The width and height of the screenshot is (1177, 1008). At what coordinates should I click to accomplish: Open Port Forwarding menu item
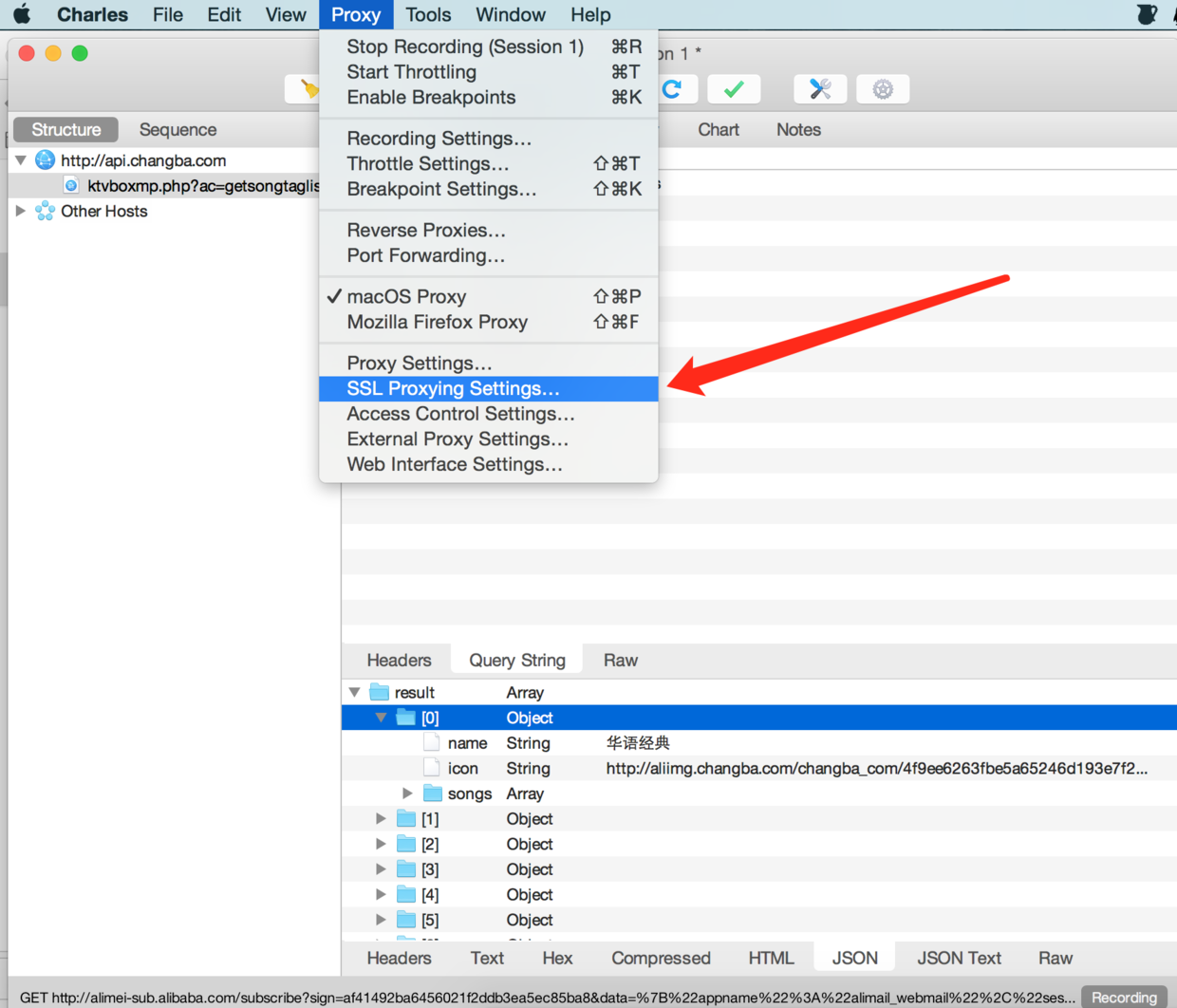488,255
